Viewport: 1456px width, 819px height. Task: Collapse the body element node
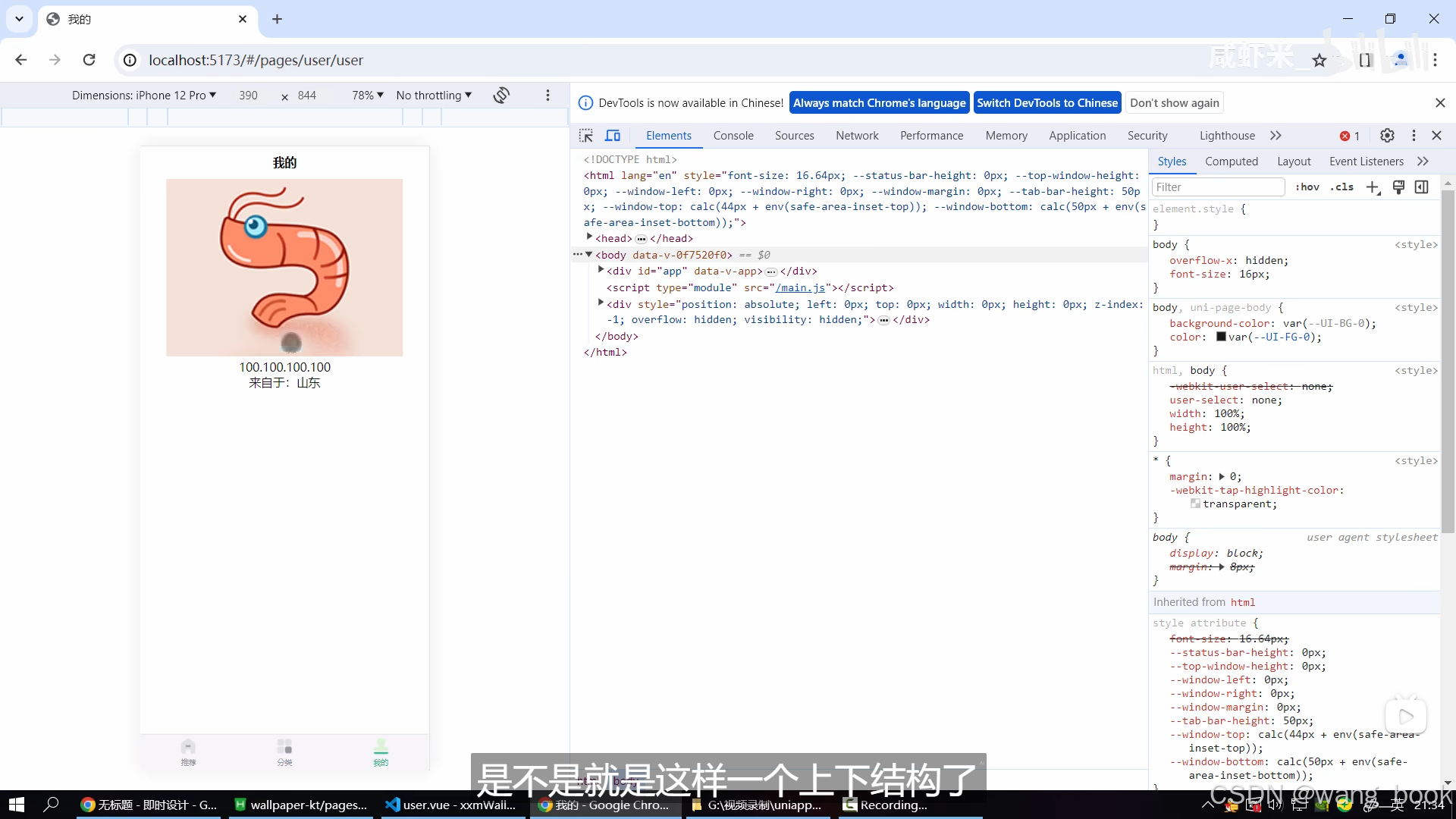[x=589, y=254]
